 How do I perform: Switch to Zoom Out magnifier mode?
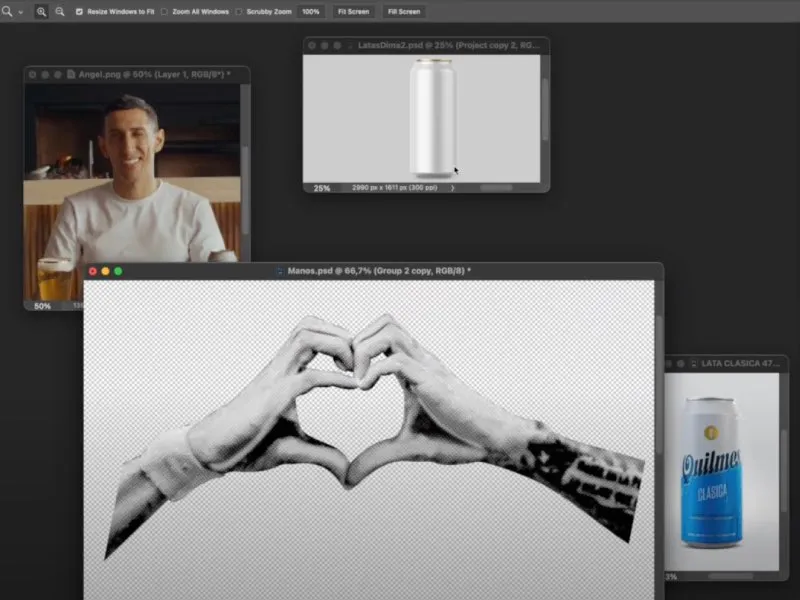(x=59, y=11)
